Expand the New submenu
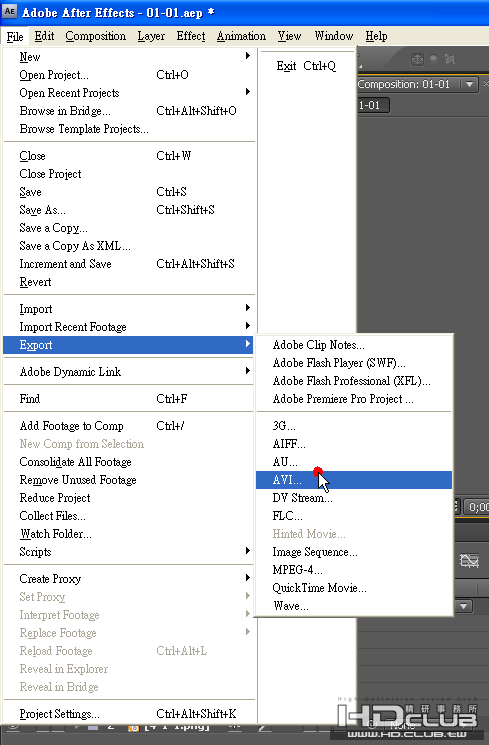 pyautogui.click(x=129, y=57)
